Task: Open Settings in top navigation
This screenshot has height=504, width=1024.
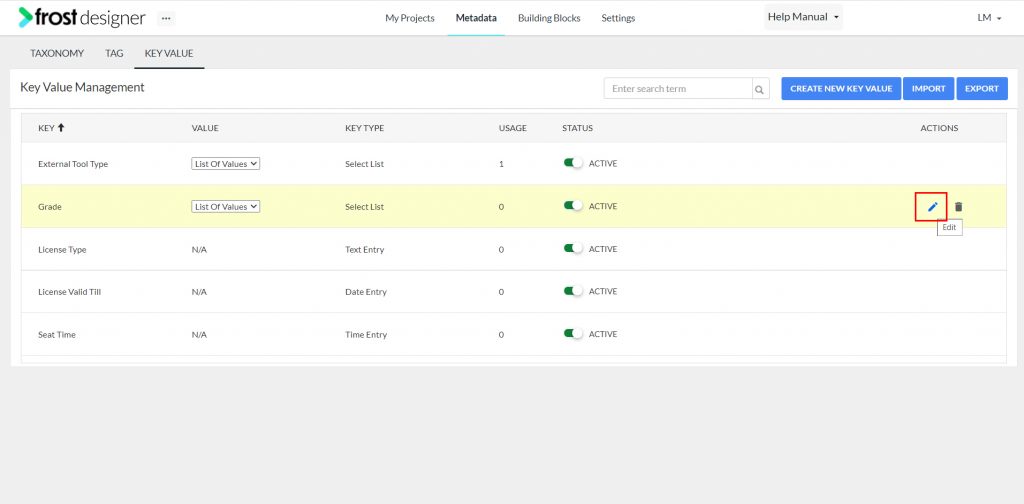Action: click(x=618, y=18)
